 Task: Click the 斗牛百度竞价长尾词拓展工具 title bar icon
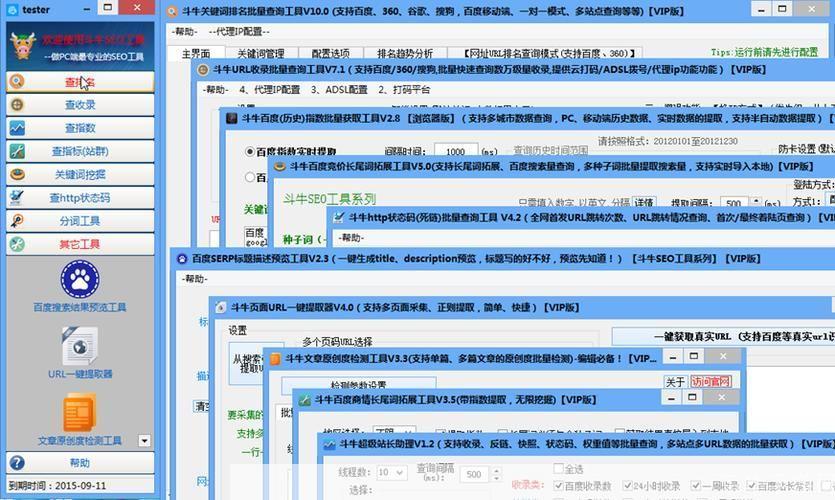pyautogui.click(x=280, y=167)
